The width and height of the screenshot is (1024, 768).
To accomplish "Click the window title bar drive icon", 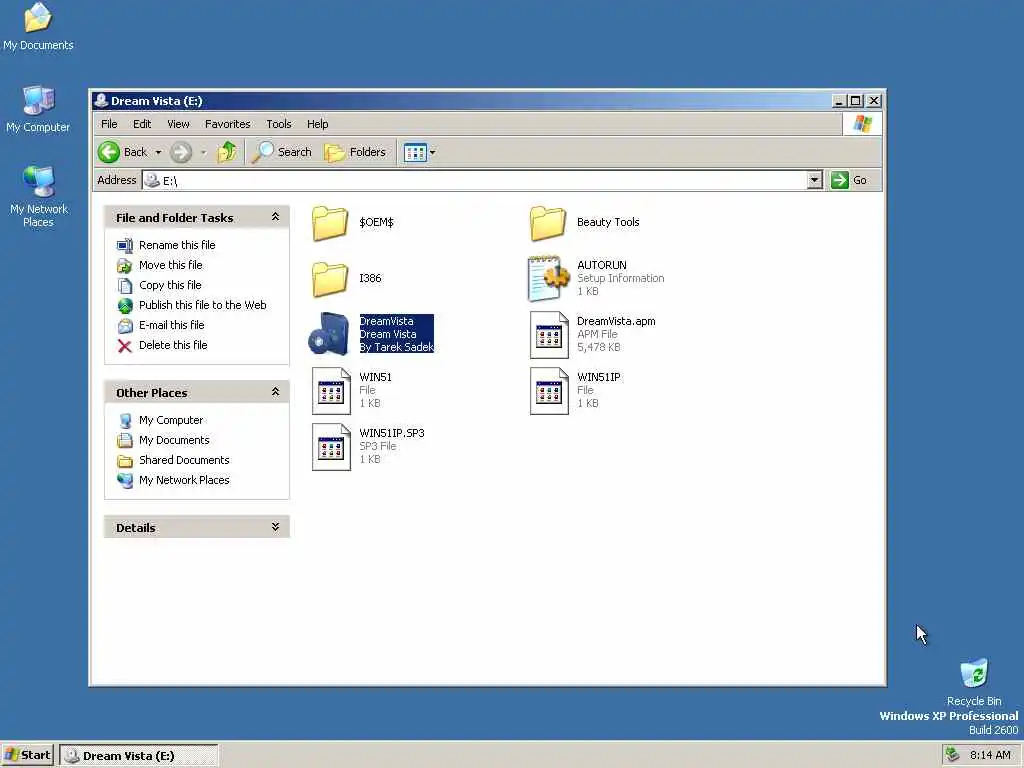I will (101, 101).
